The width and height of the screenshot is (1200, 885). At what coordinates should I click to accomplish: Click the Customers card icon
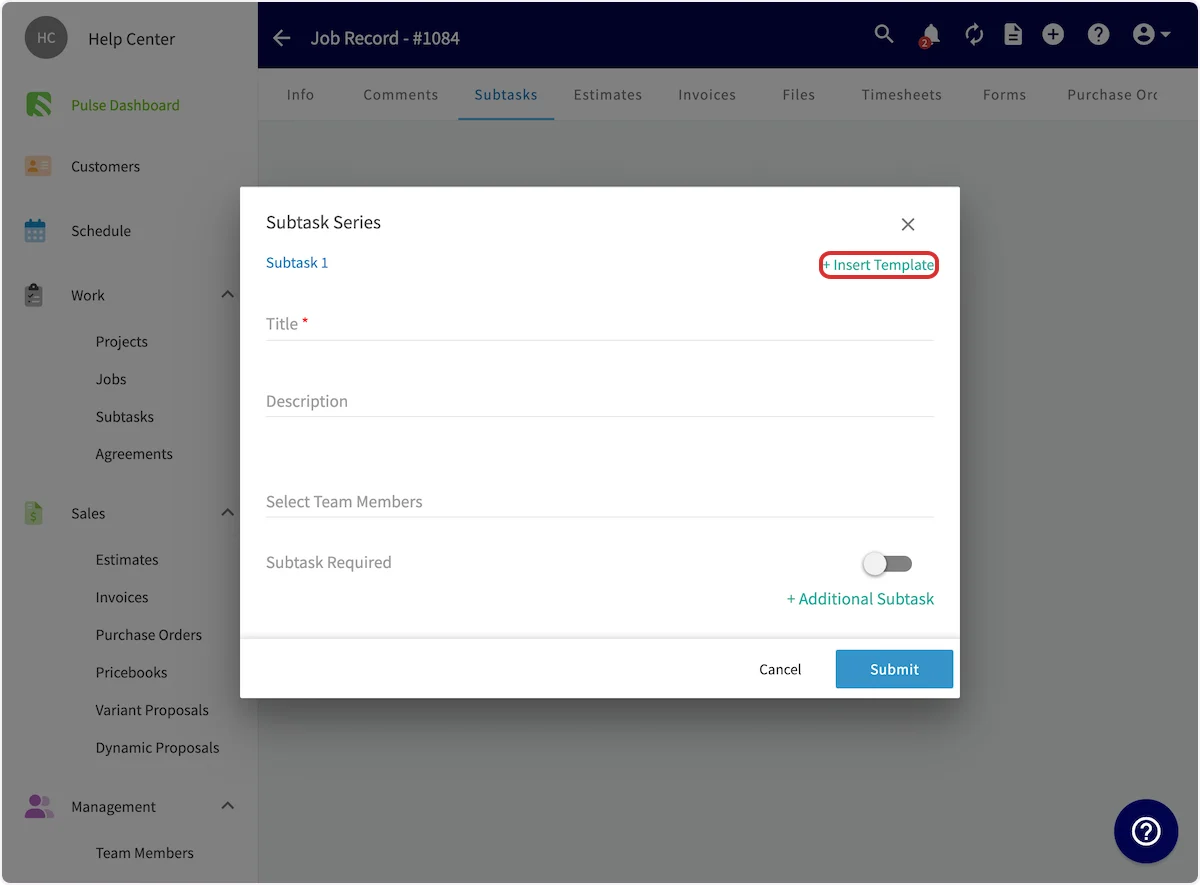(37, 166)
